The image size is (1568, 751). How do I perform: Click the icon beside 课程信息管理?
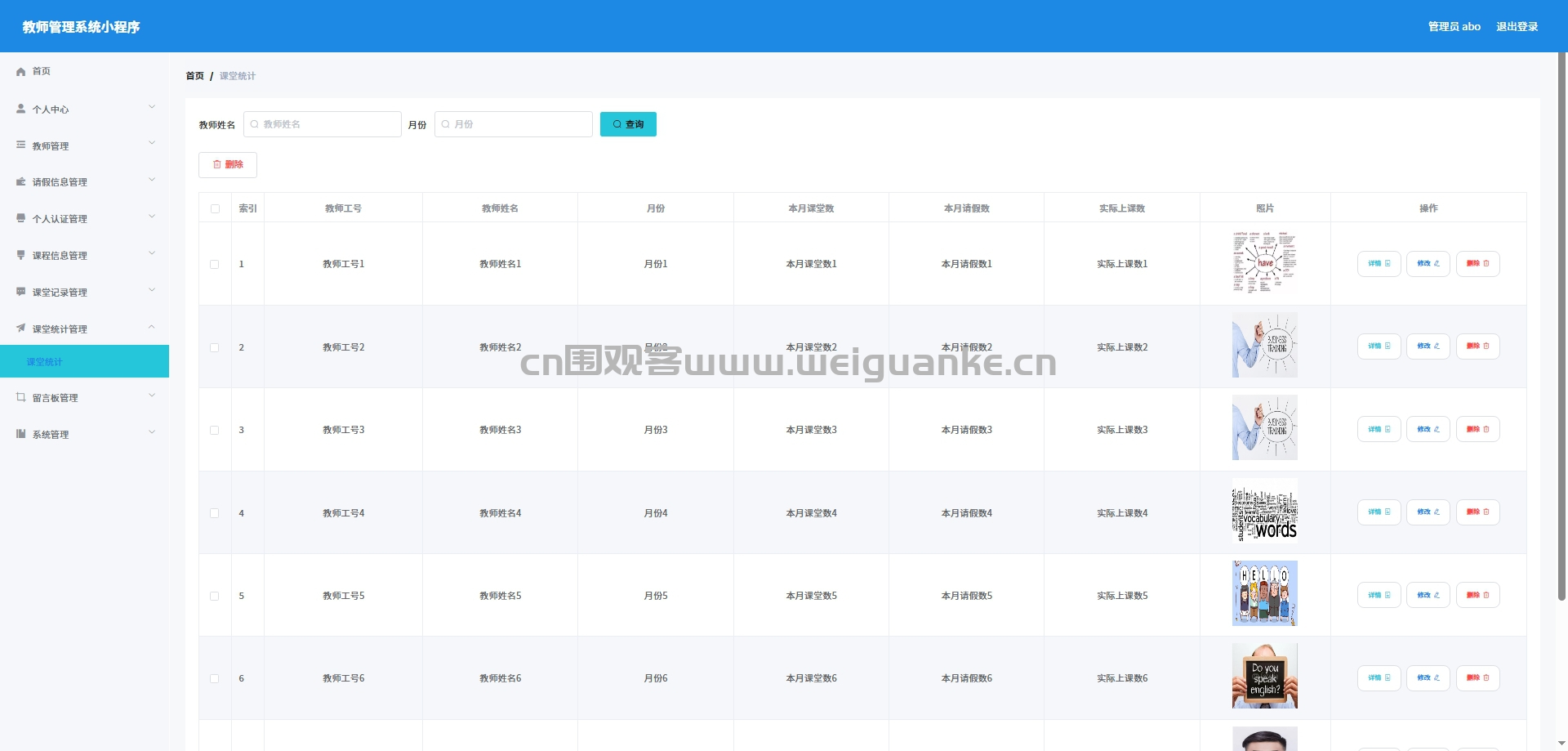tap(21, 256)
